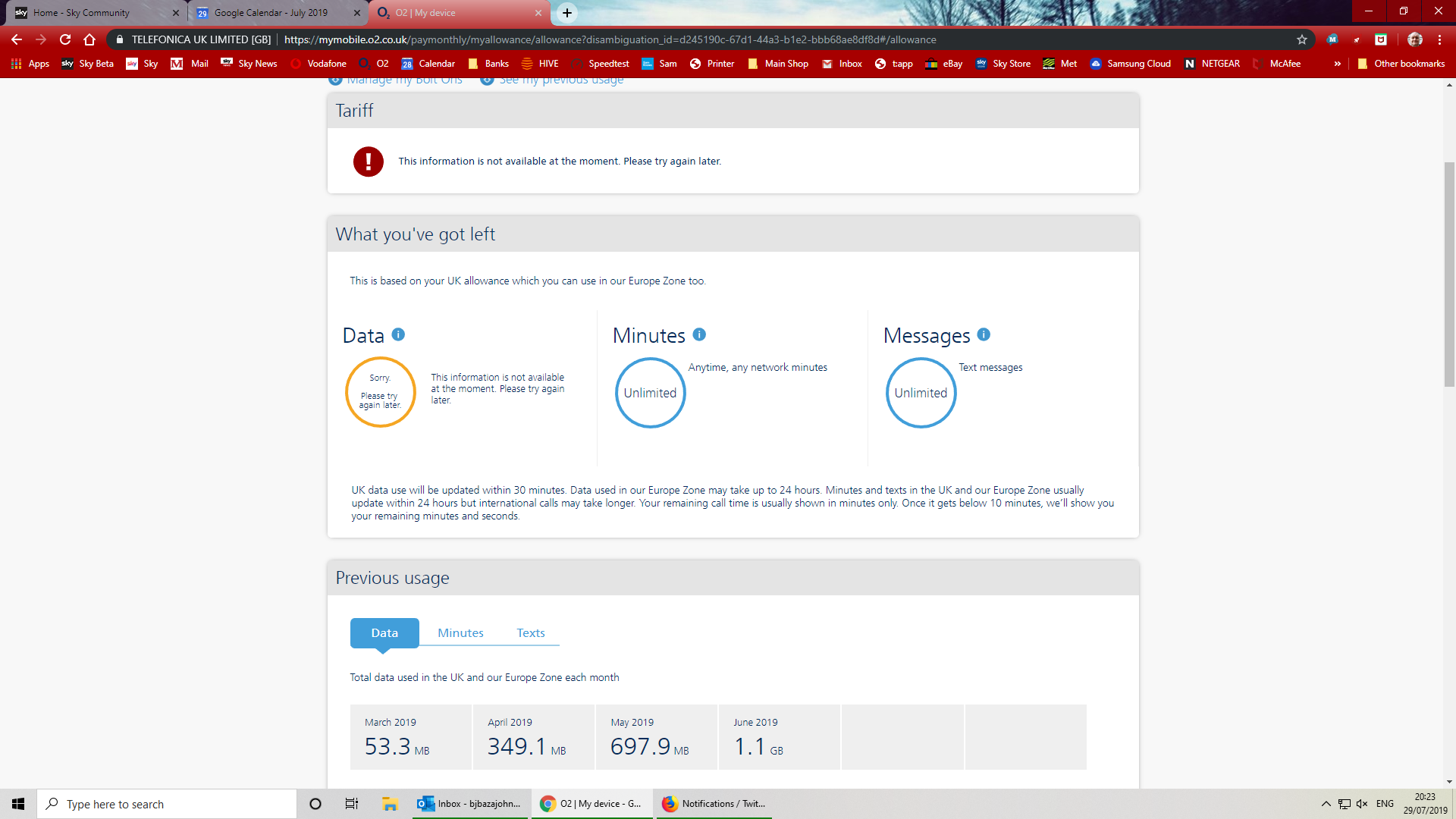
Task: Click the page vertical scrollbar
Action: [1449, 273]
